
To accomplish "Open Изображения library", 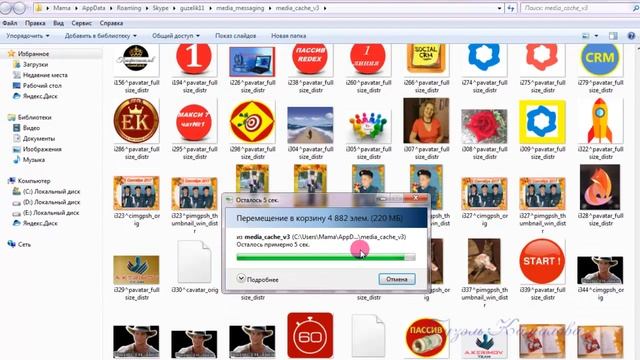I will pos(42,149).
